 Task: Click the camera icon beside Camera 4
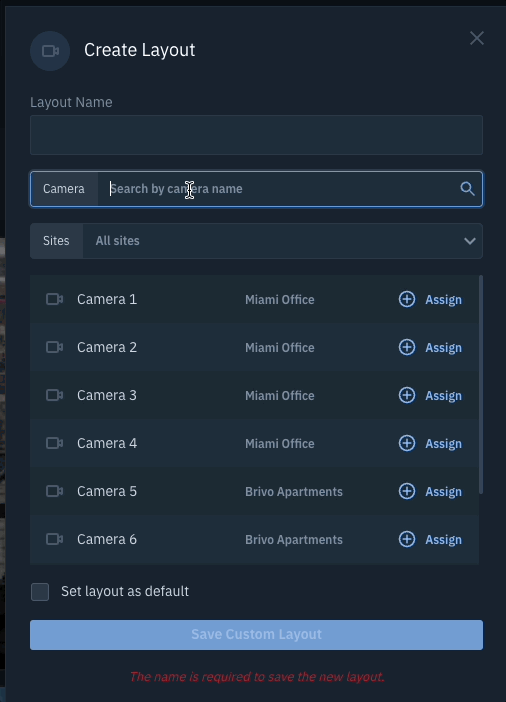(x=55, y=443)
